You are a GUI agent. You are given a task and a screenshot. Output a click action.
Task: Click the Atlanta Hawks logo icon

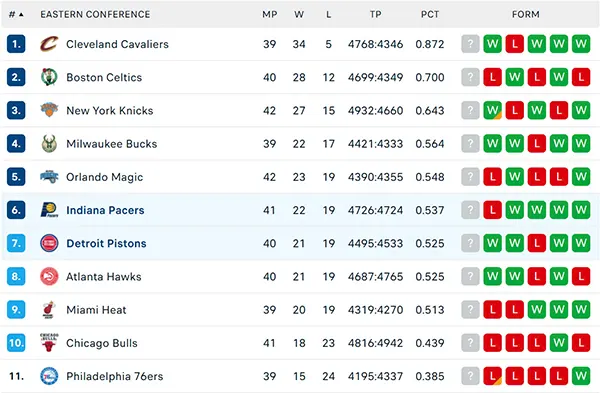(49, 276)
